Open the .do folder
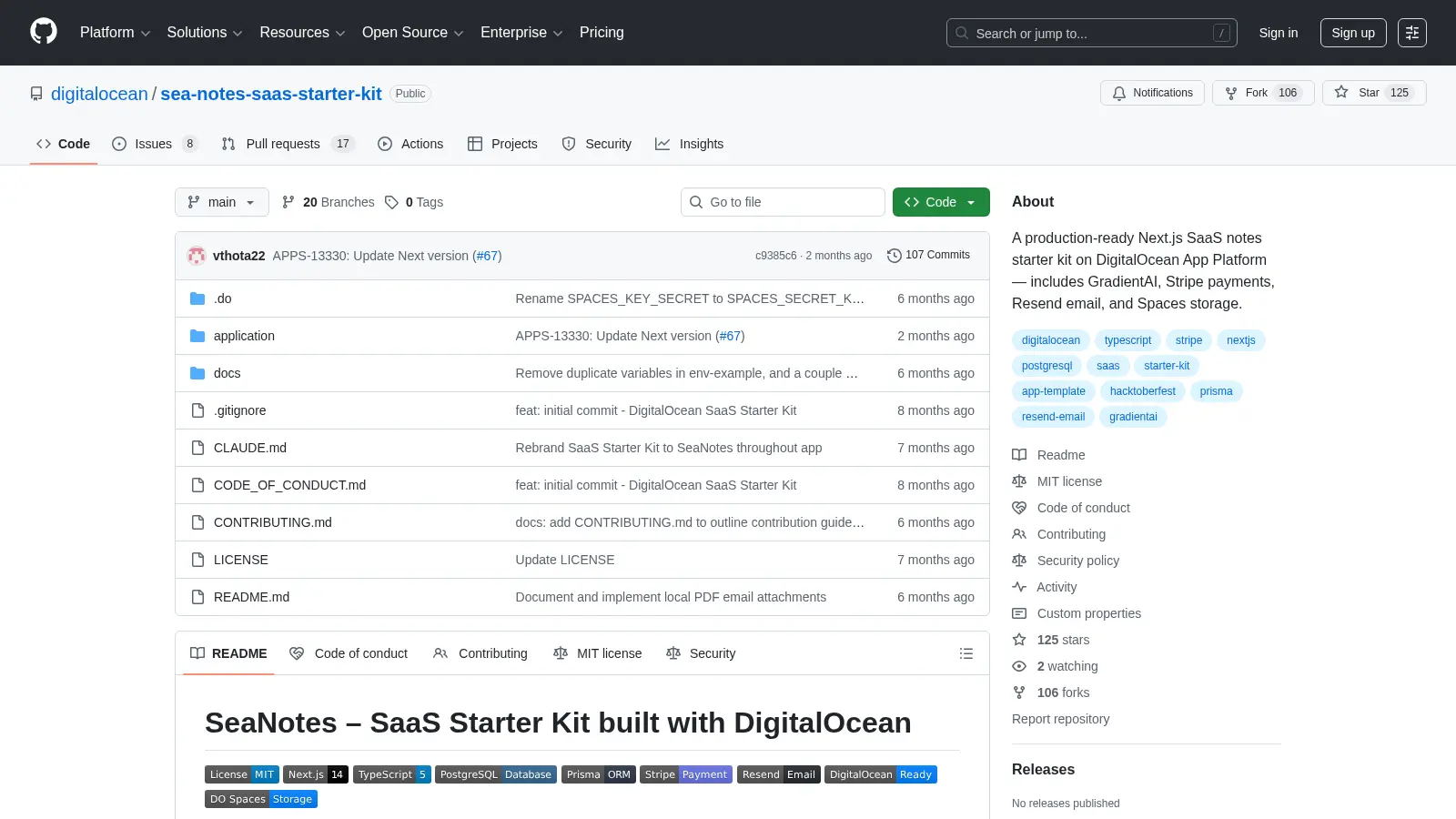Image resolution: width=1456 pixels, height=819 pixels. (x=223, y=298)
